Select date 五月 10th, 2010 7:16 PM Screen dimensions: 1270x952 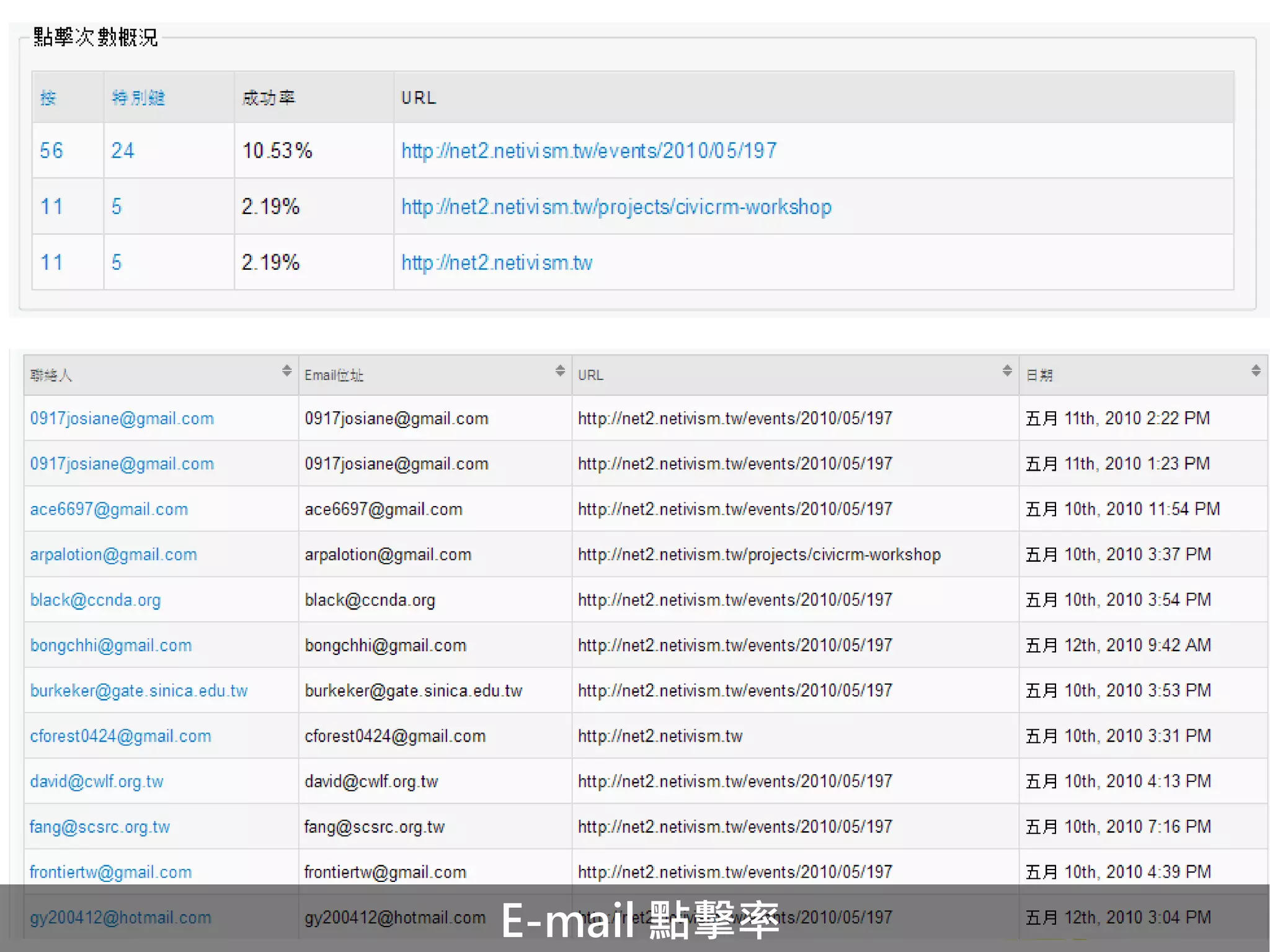1119,826
